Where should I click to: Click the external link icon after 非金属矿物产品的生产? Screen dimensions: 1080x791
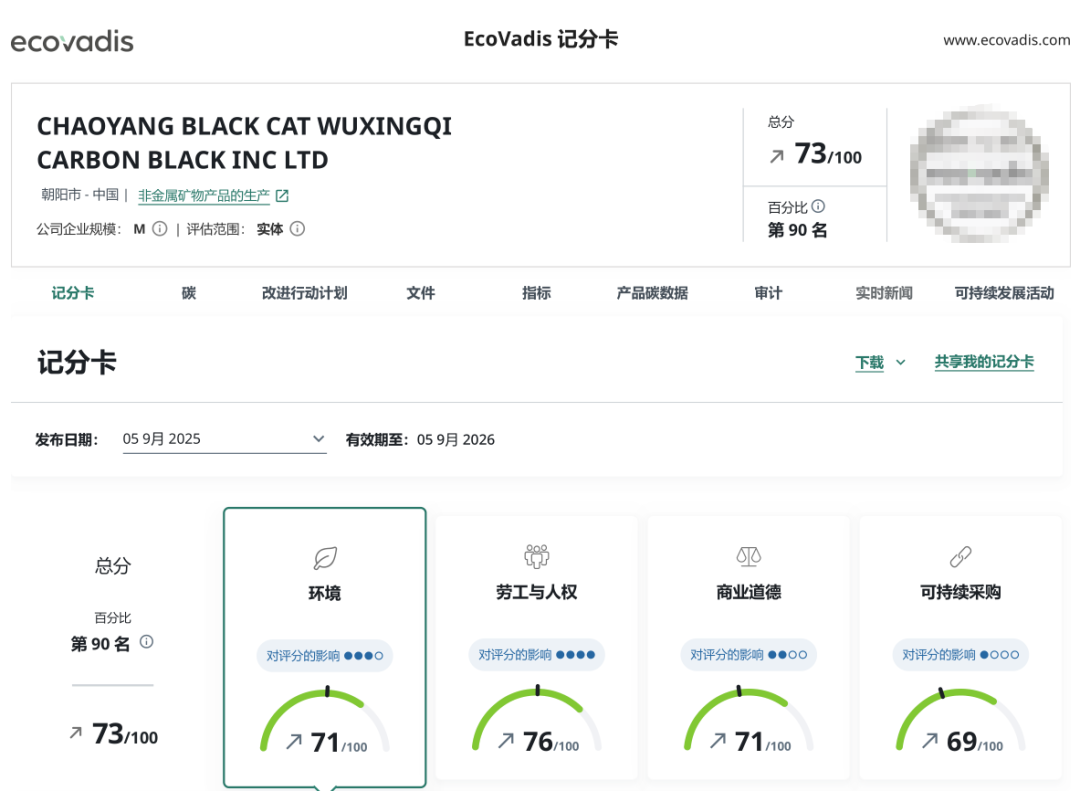click(x=283, y=195)
